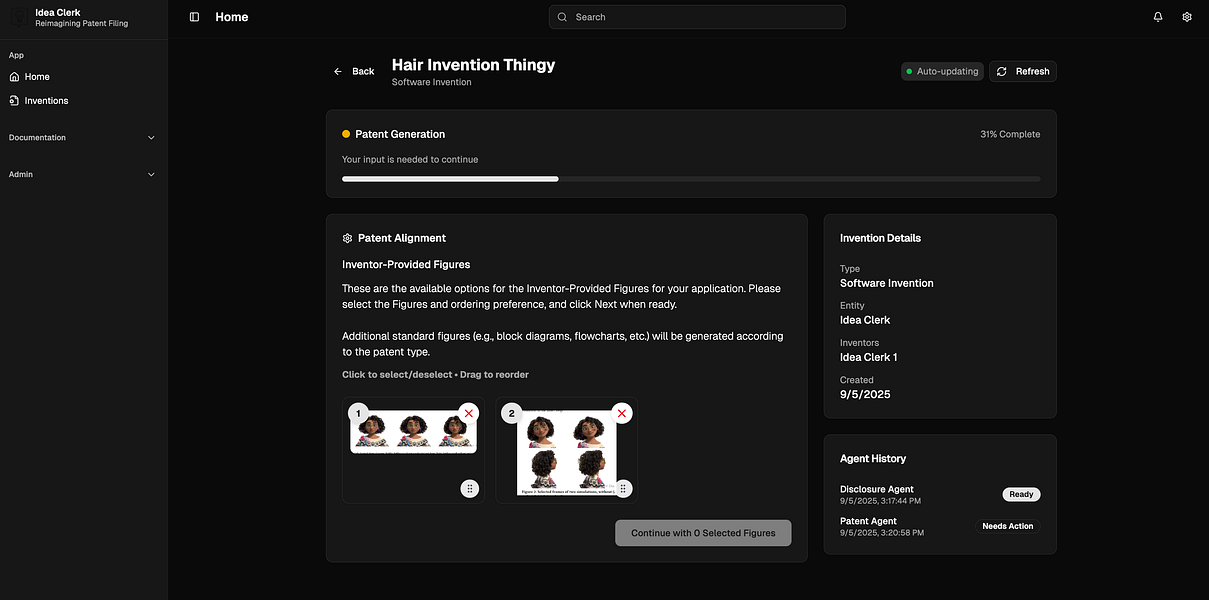The width and height of the screenshot is (1209, 600).
Task: Click the Patent Generation progress bar
Action: [690, 179]
